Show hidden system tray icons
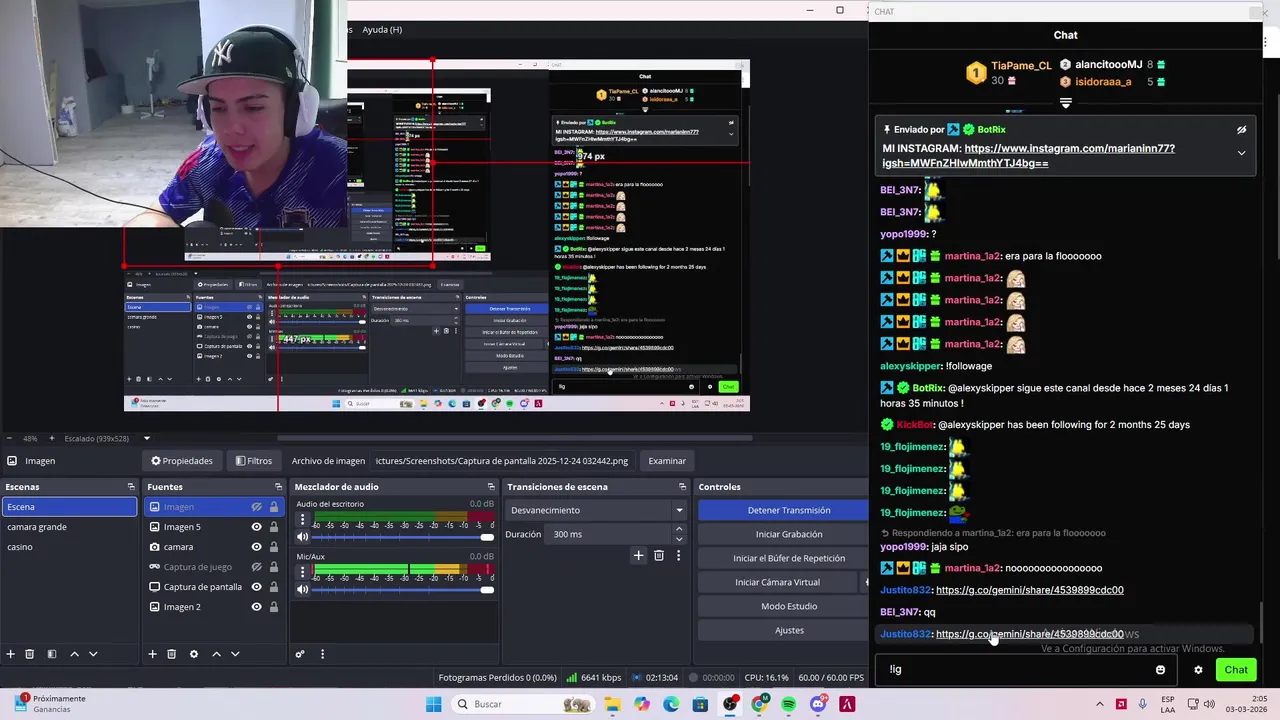This screenshot has height=720, width=1280. click(x=1100, y=704)
